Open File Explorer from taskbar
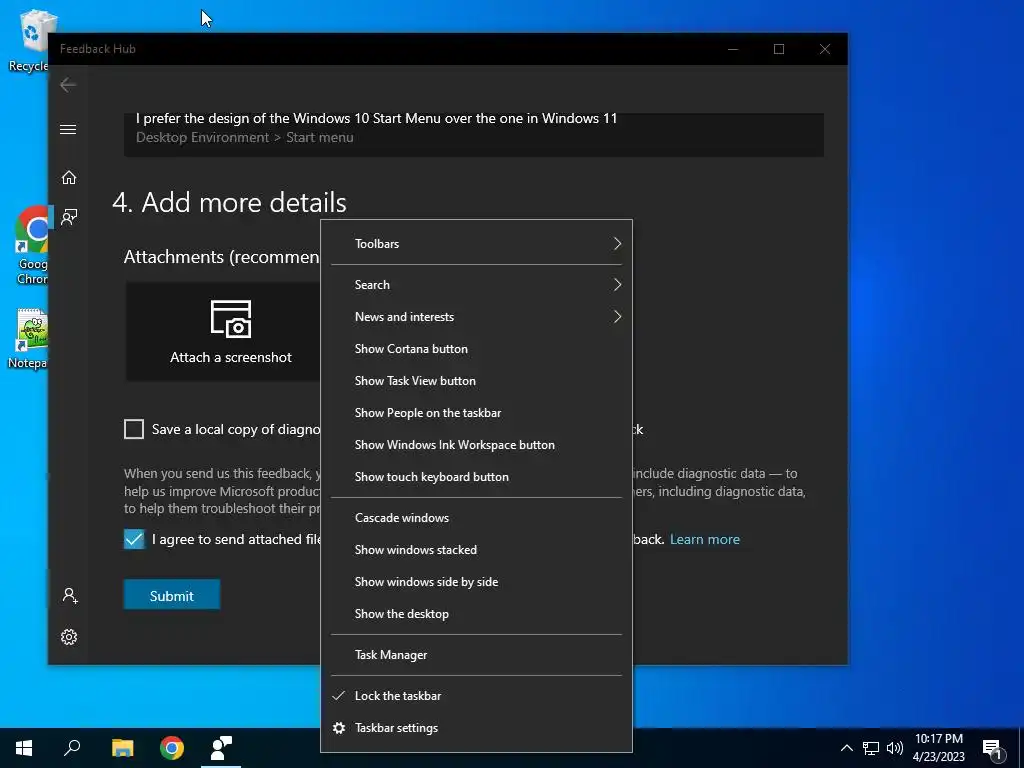The width and height of the screenshot is (1024, 768). (122, 748)
